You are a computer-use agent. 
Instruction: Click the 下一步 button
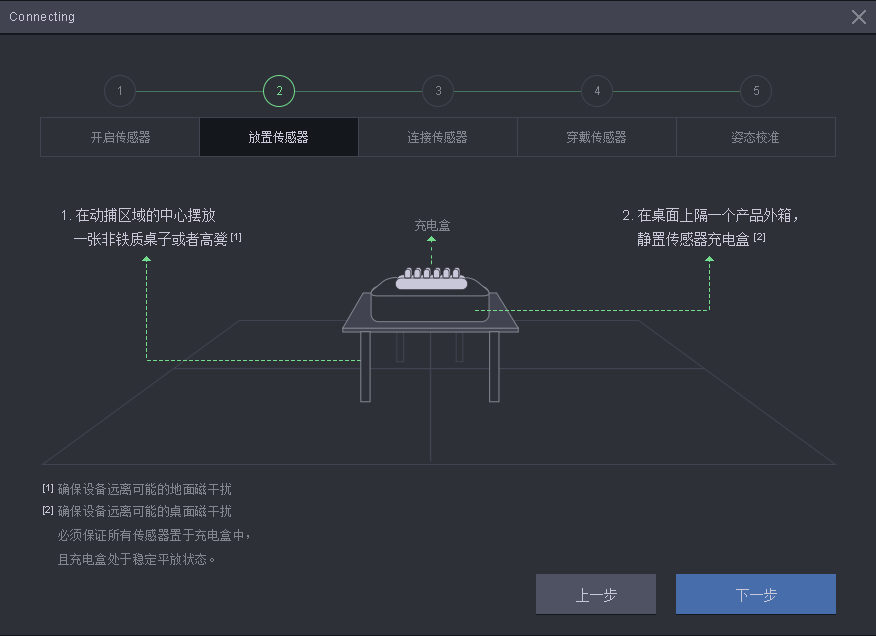tap(756, 594)
